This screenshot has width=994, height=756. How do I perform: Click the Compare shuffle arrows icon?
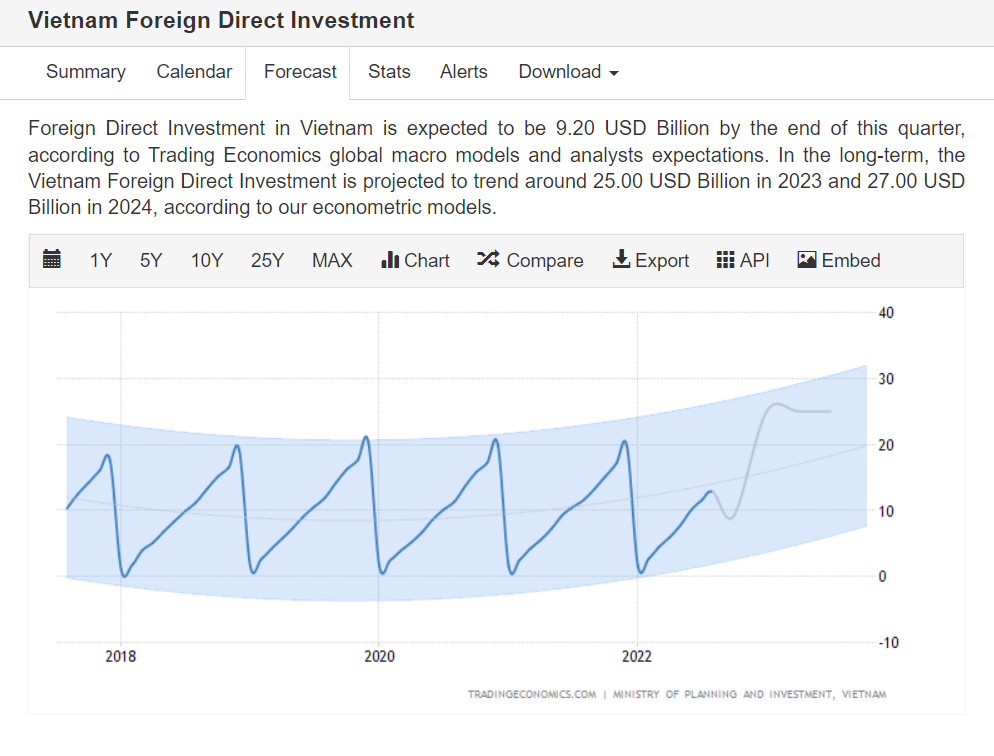coord(488,260)
